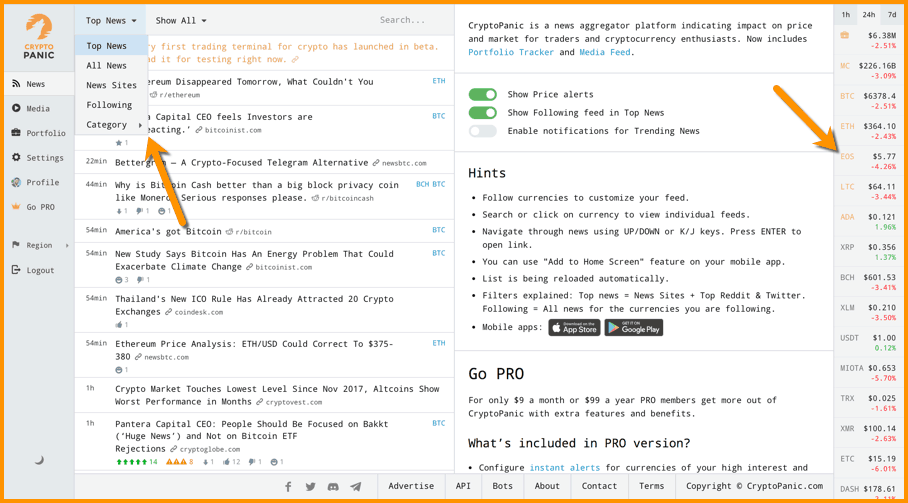
Task: Switch price change to 24h tab
Action: click(869, 15)
